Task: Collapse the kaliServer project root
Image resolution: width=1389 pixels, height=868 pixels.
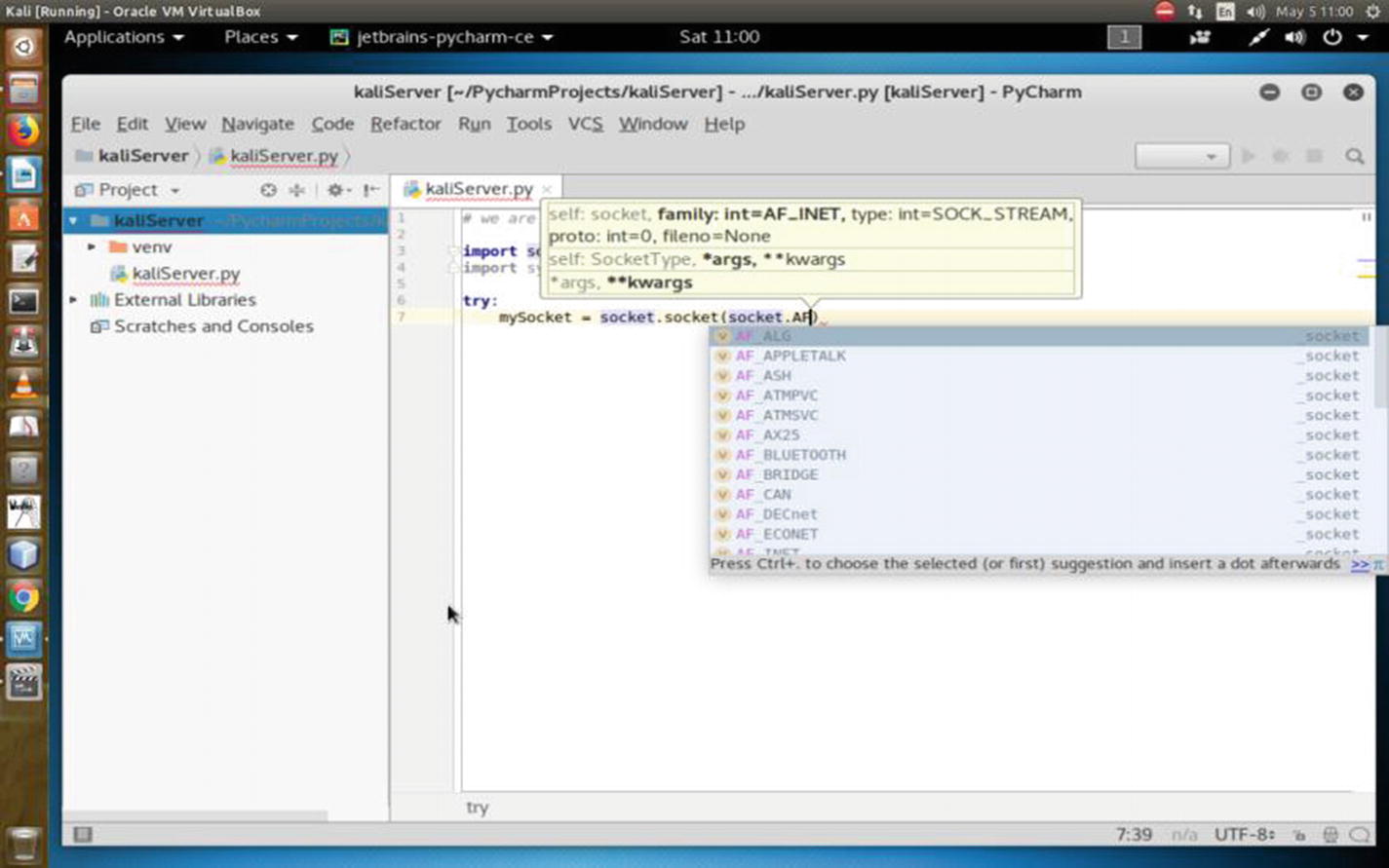Action: coord(74,221)
